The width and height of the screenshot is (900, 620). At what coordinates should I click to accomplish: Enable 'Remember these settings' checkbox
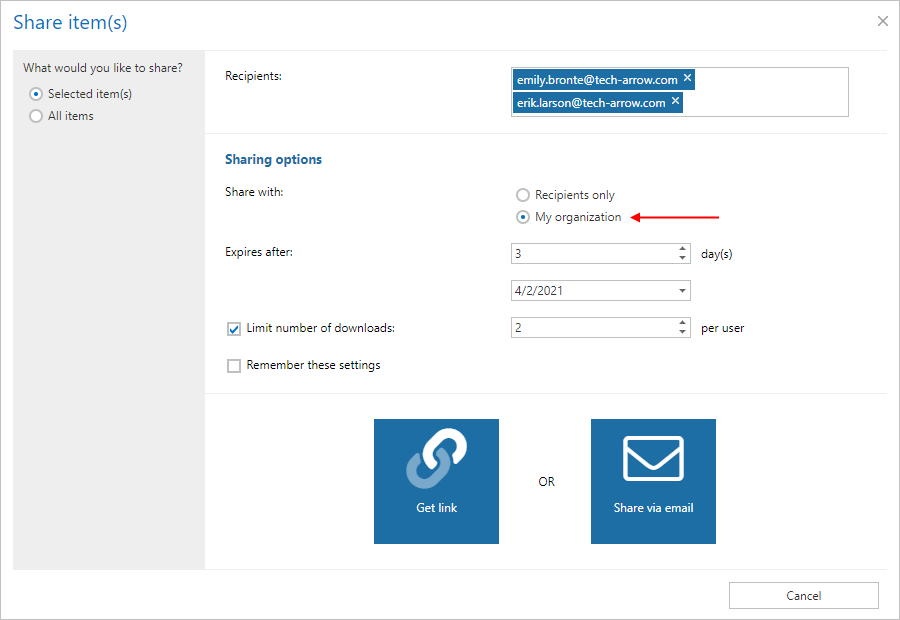(x=234, y=366)
